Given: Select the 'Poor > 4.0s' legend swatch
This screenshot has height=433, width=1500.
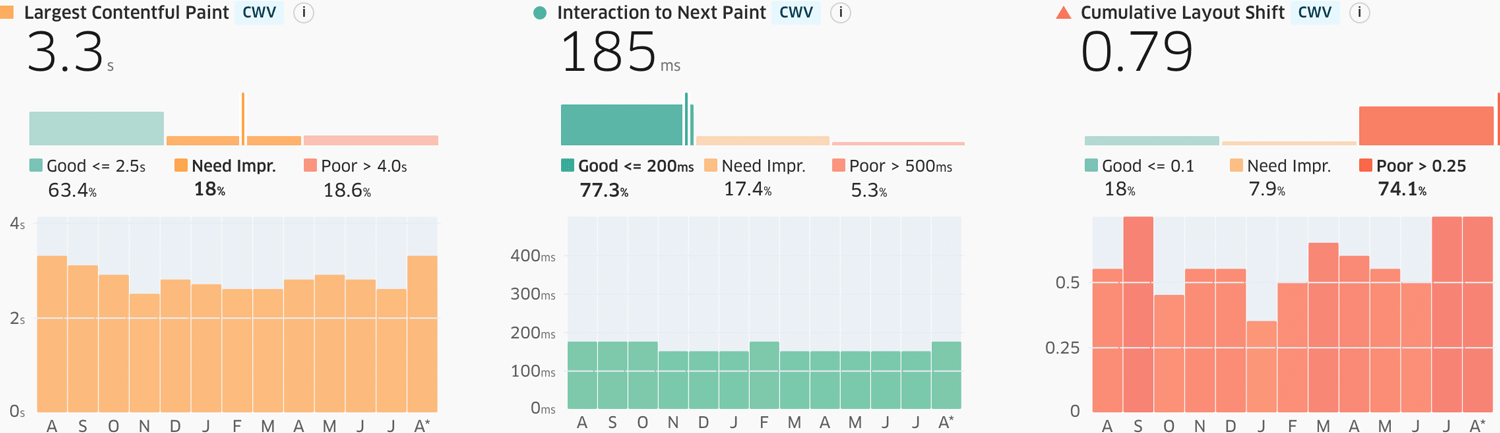Looking at the screenshot, I should pyautogui.click(x=310, y=166).
